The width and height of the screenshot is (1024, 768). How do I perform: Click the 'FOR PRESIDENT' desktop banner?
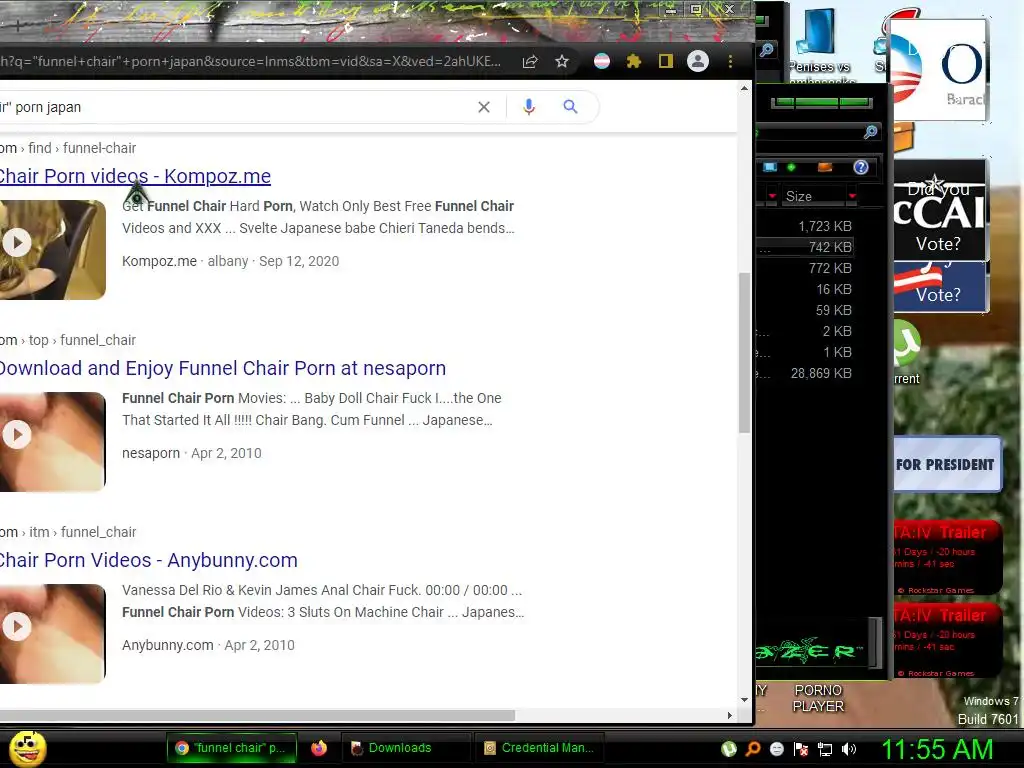(x=946, y=464)
